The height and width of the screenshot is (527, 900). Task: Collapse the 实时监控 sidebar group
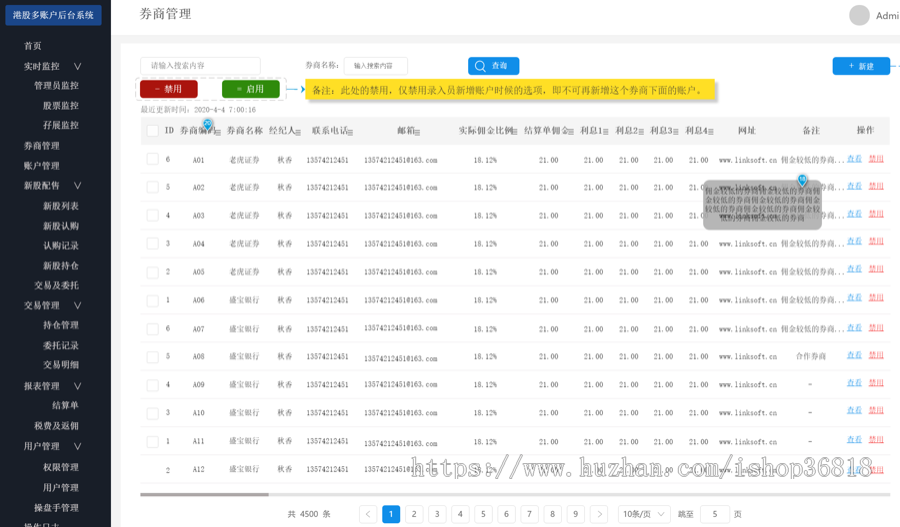[x=77, y=67]
